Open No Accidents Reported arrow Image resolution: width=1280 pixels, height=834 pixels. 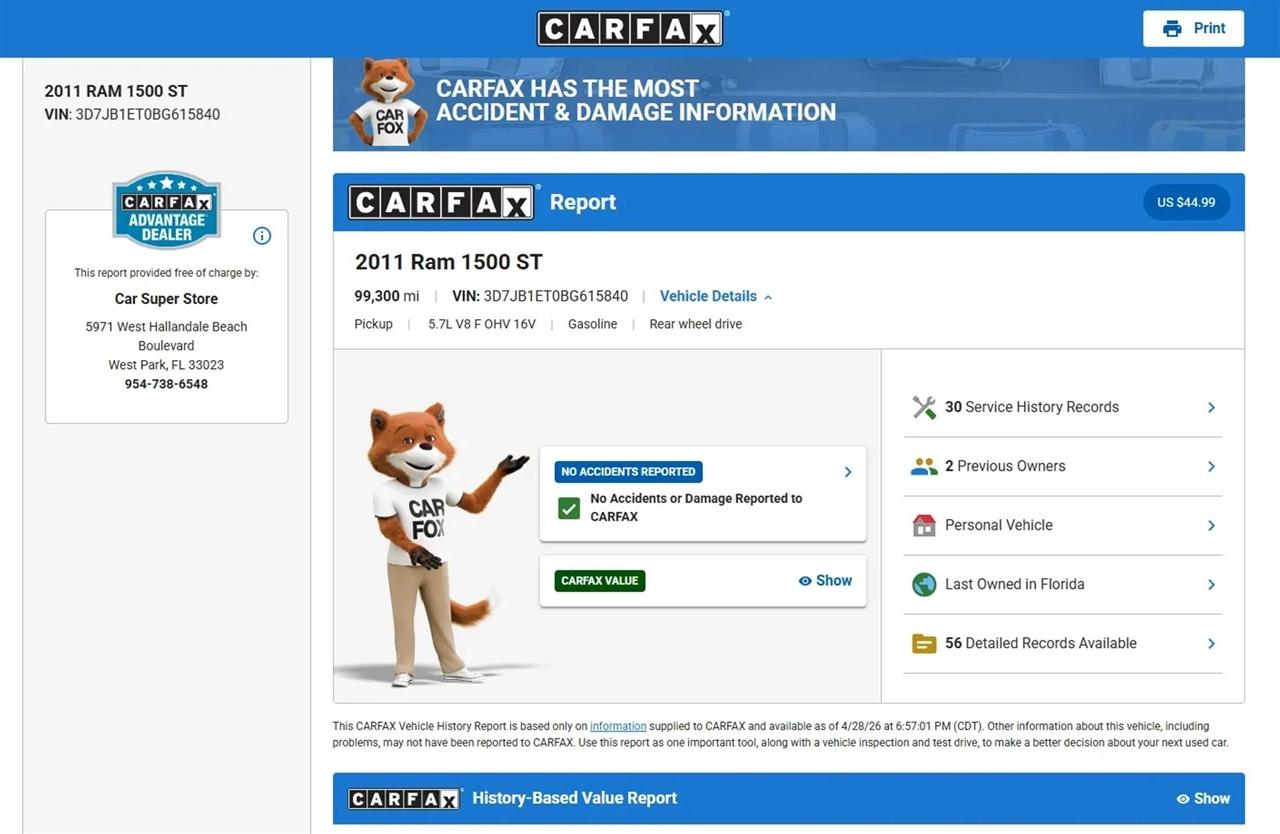pos(848,472)
